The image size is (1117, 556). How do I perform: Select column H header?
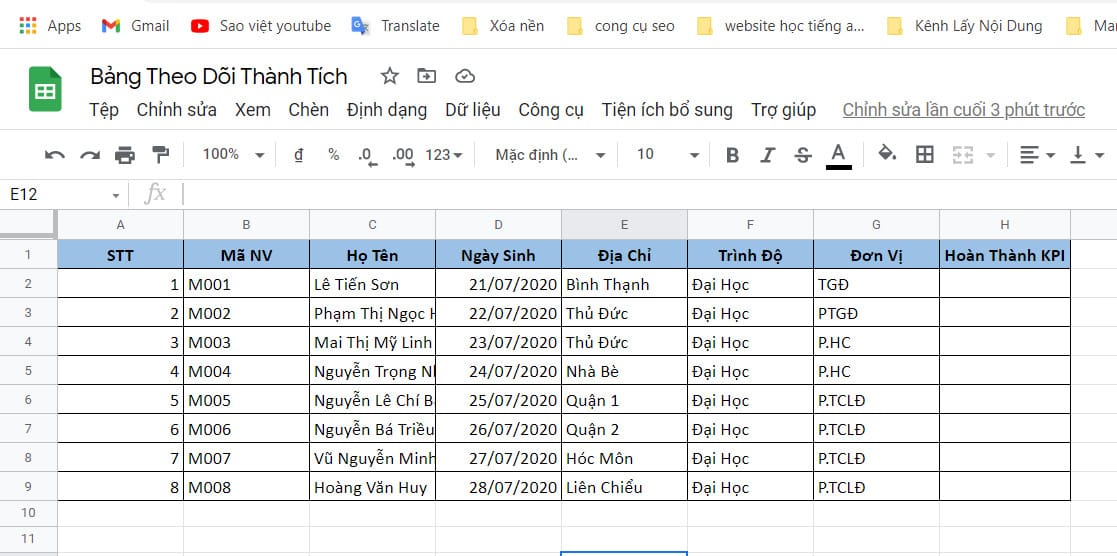click(1004, 225)
